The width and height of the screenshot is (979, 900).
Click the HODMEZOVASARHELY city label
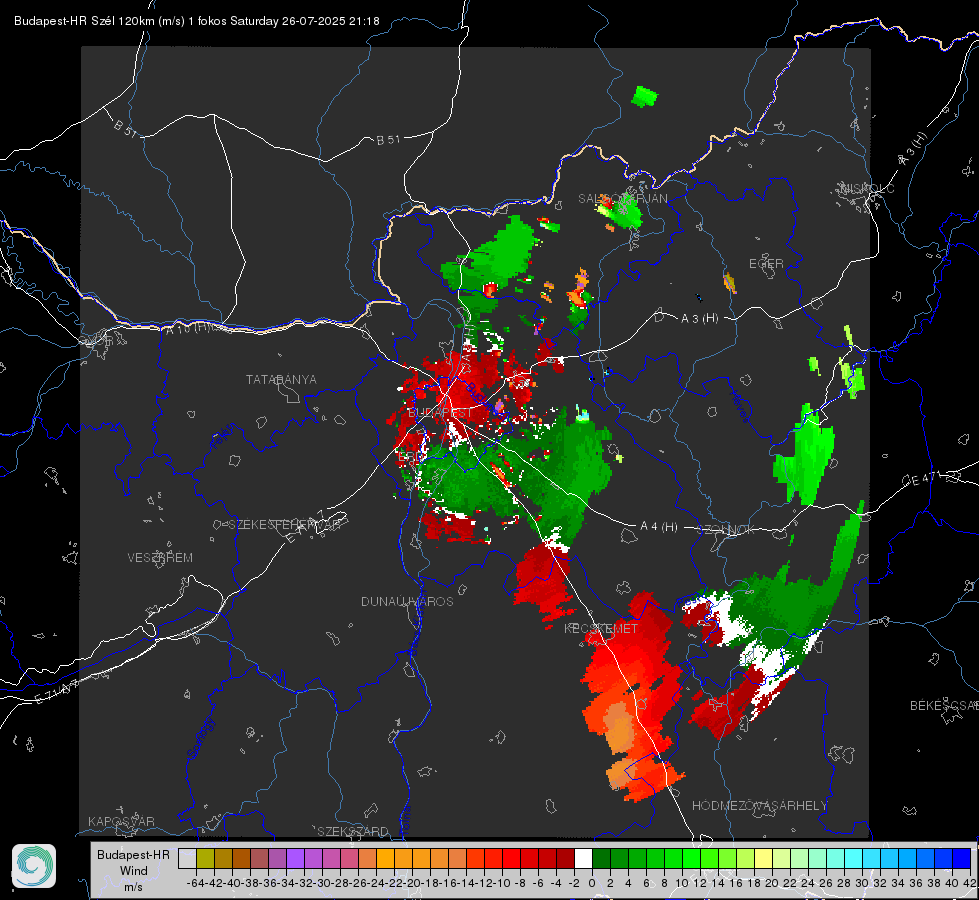click(759, 806)
